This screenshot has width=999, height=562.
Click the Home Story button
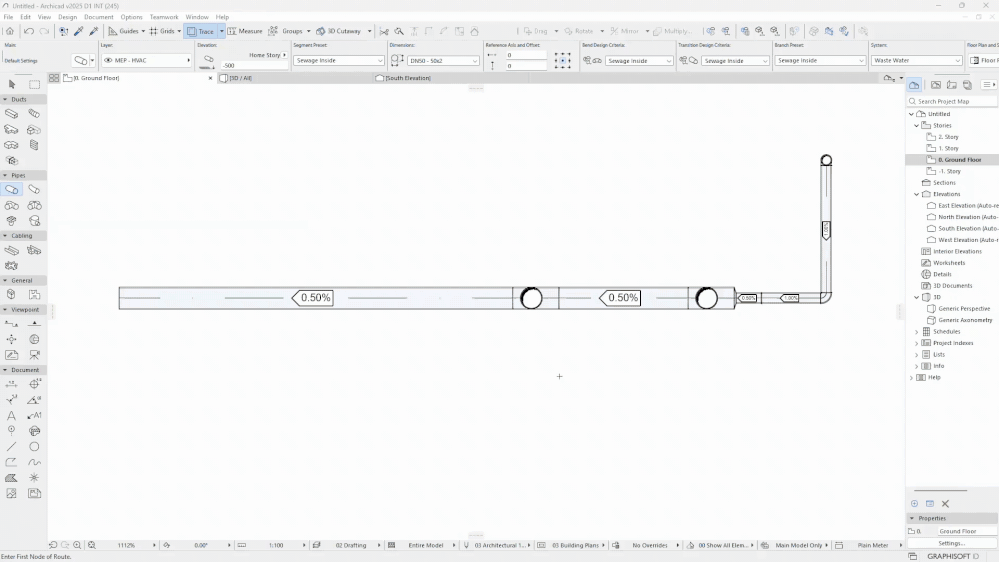pyautogui.click(x=266, y=55)
